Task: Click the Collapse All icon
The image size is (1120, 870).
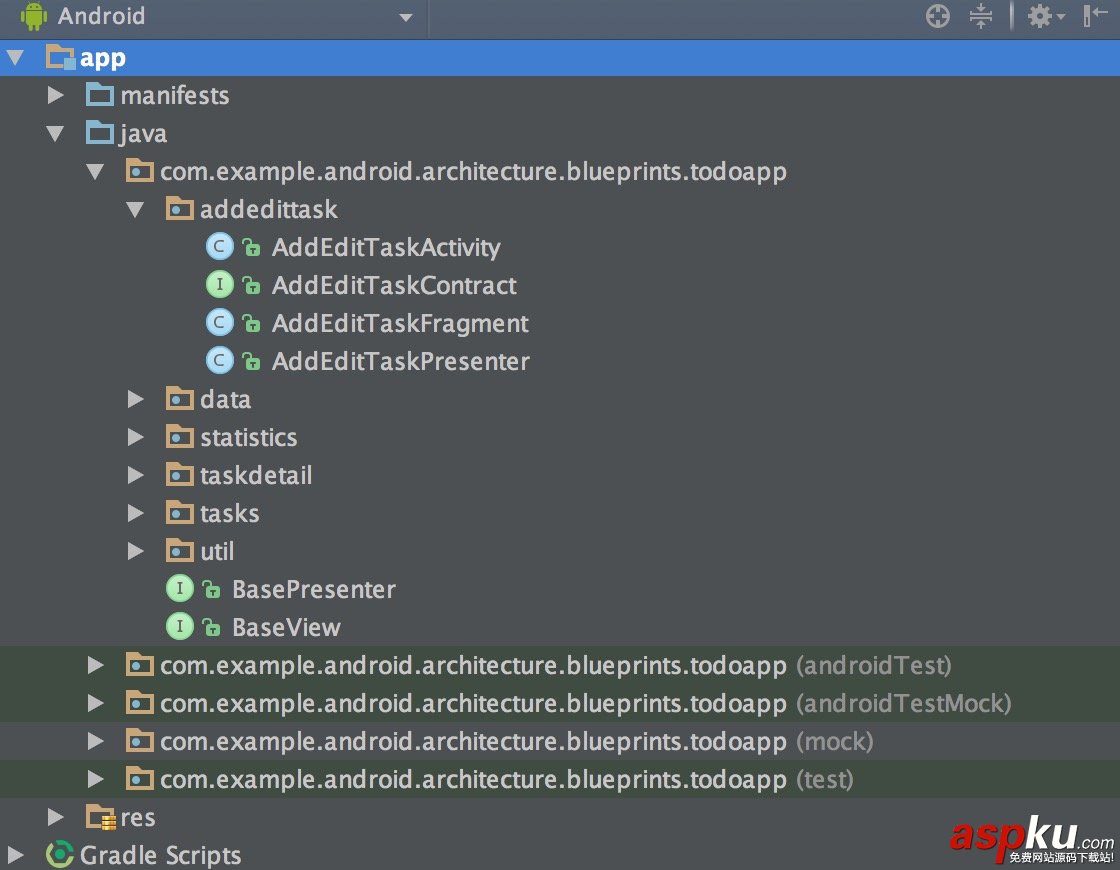Action: (x=981, y=16)
